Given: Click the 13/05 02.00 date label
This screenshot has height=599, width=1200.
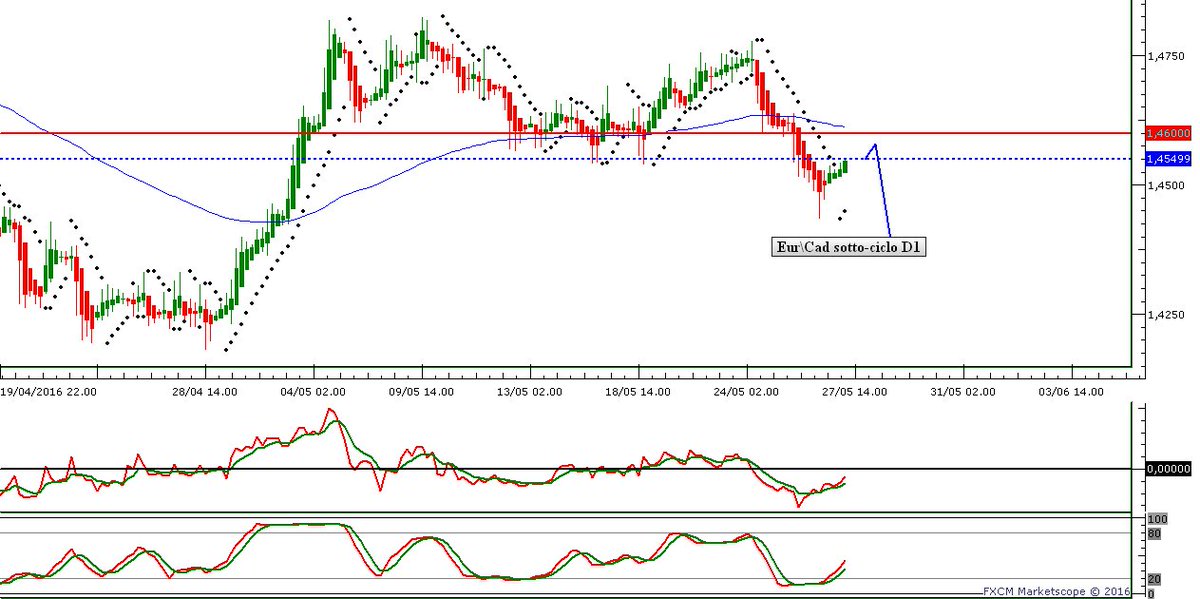Looking at the screenshot, I should click(x=531, y=392).
